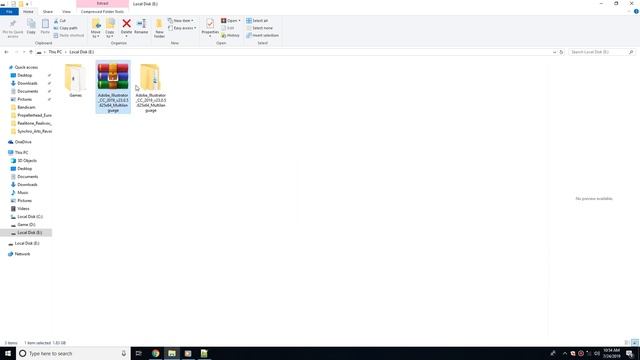Open 3D Objects in sidebar
This screenshot has width=640, height=360.
click(x=27, y=161)
